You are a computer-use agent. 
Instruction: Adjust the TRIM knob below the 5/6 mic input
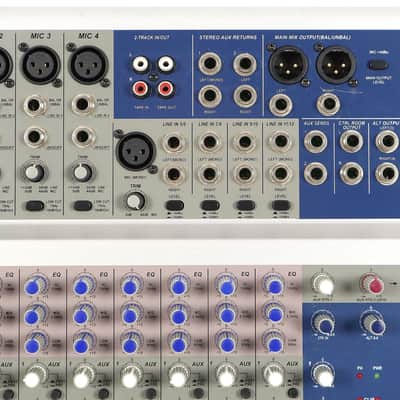coord(135,201)
